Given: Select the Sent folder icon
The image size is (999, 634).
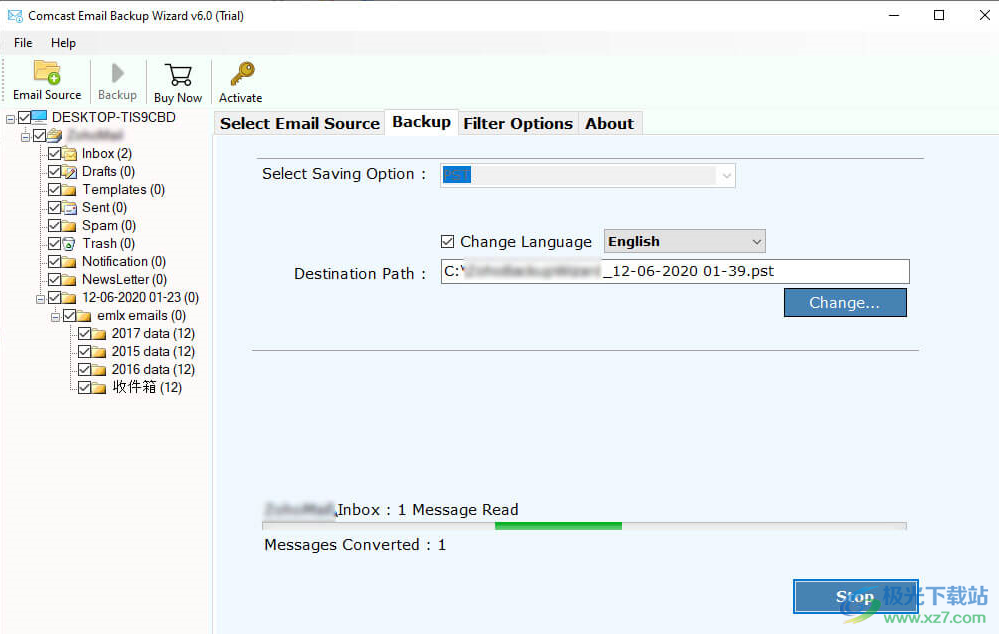Looking at the screenshot, I should point(69,208).
